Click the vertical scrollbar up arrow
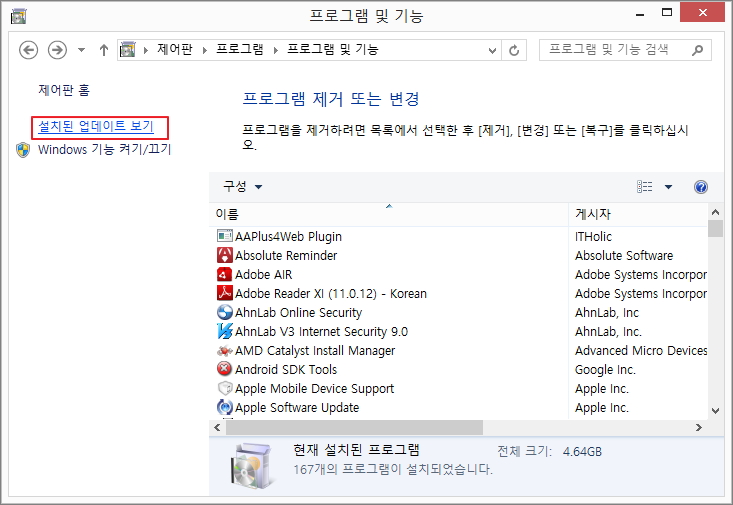The image size is (733, 505). click(x=715, y=212)
